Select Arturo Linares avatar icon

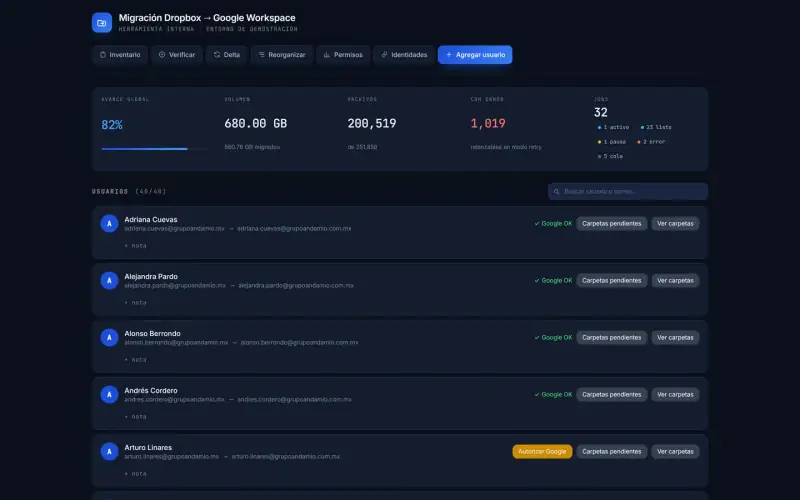click(x=109, y=452)
